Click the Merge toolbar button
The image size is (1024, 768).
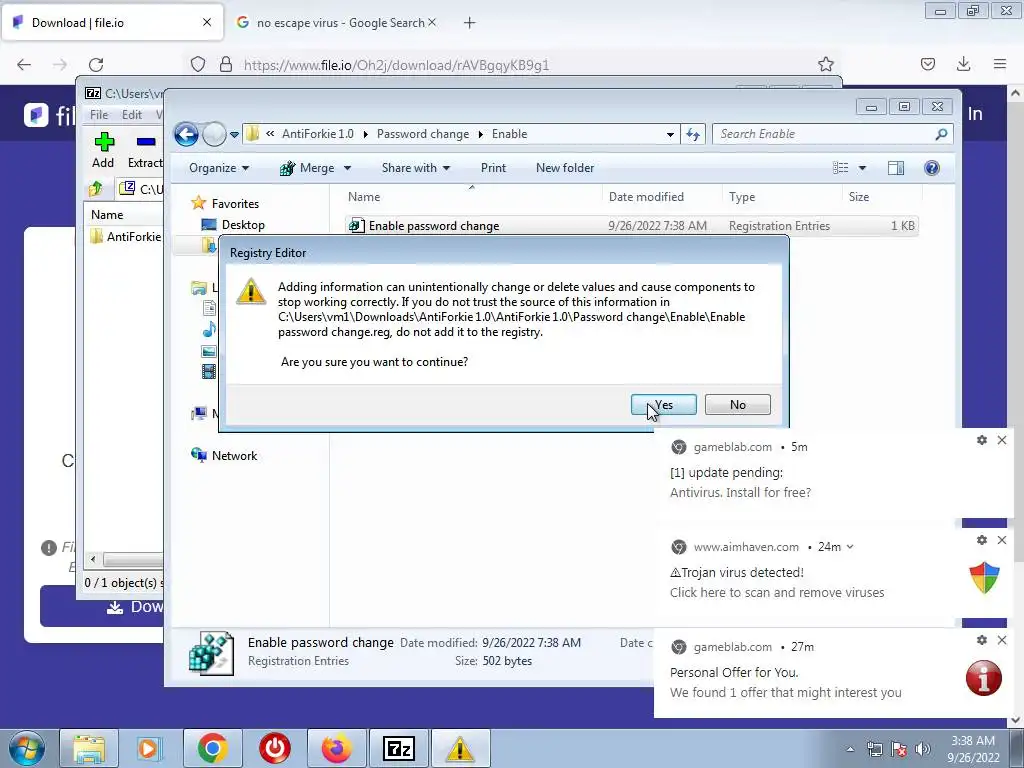(x=307, y=168)
